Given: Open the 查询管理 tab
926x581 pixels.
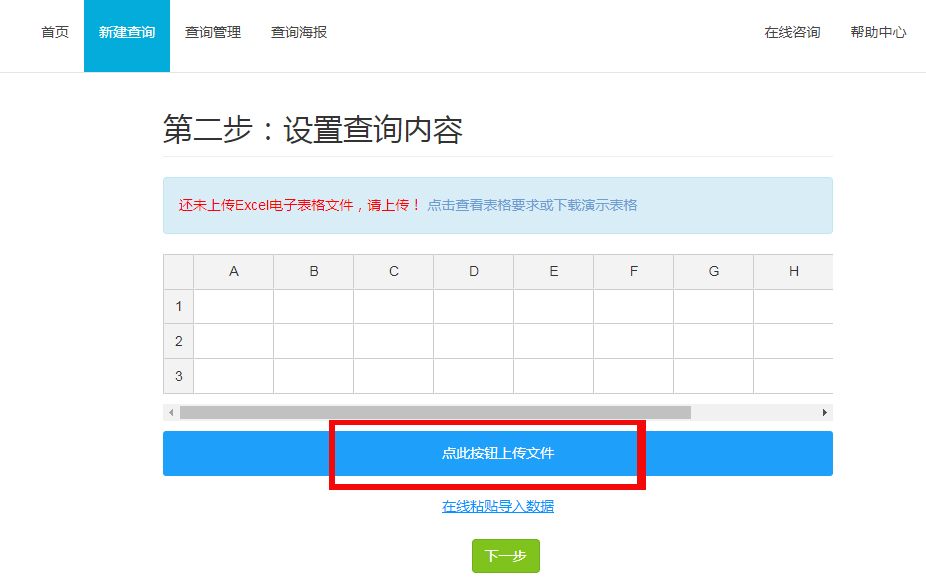Looking at the screenshot, I should tap(213, 32).
